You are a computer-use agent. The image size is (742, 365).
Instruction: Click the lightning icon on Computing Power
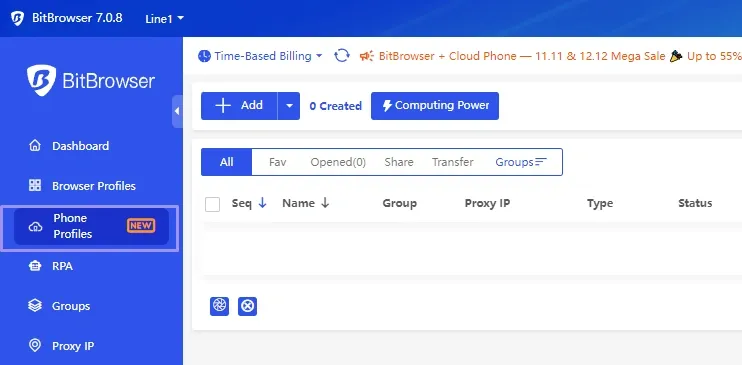point(387,106)
